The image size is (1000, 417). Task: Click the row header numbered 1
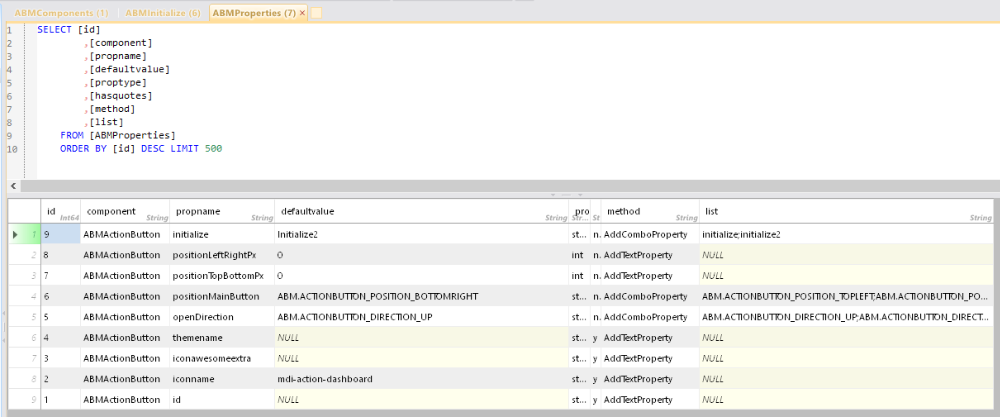(x=25, y=234)
